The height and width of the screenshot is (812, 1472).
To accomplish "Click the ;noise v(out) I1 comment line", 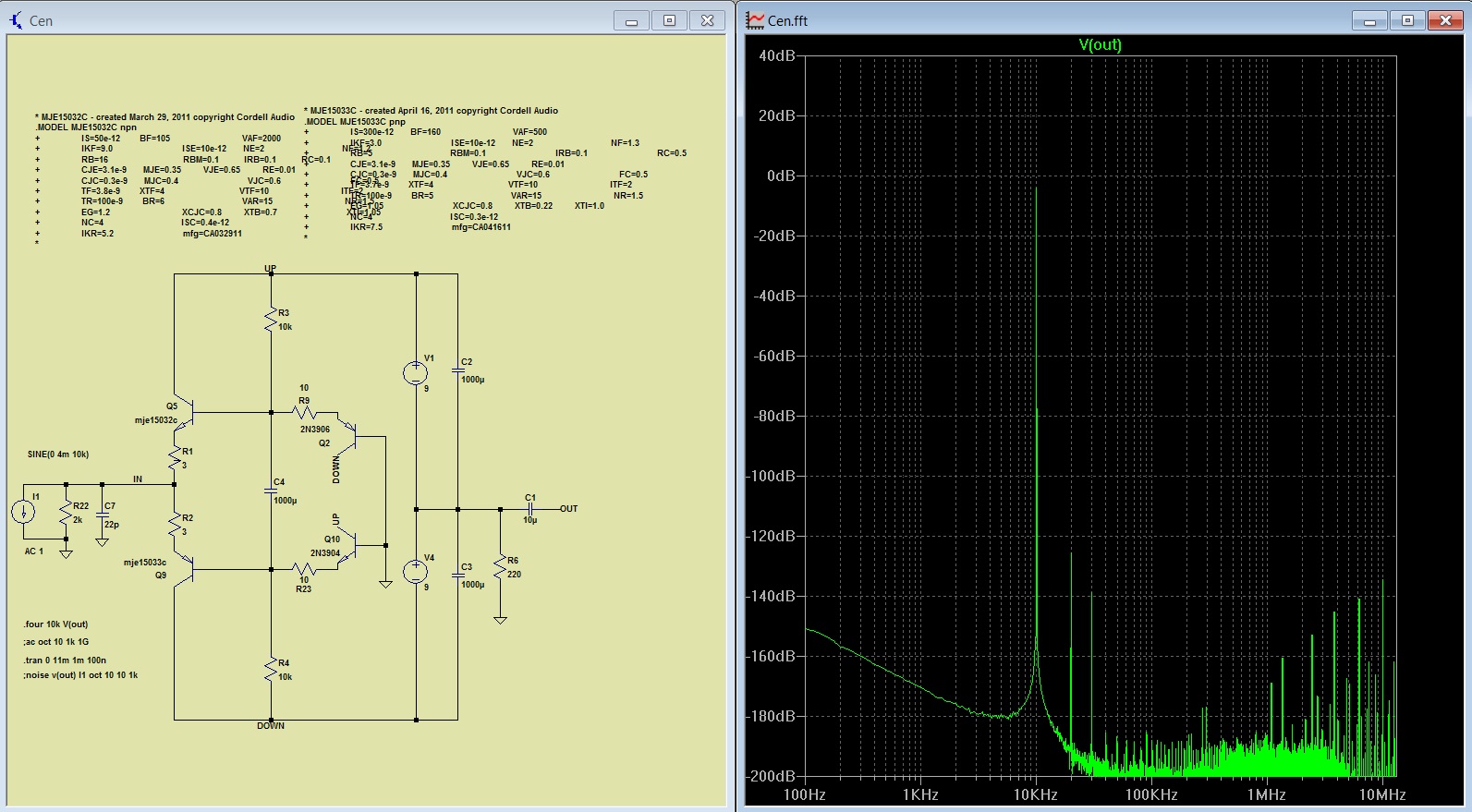I will click(80, 675).
